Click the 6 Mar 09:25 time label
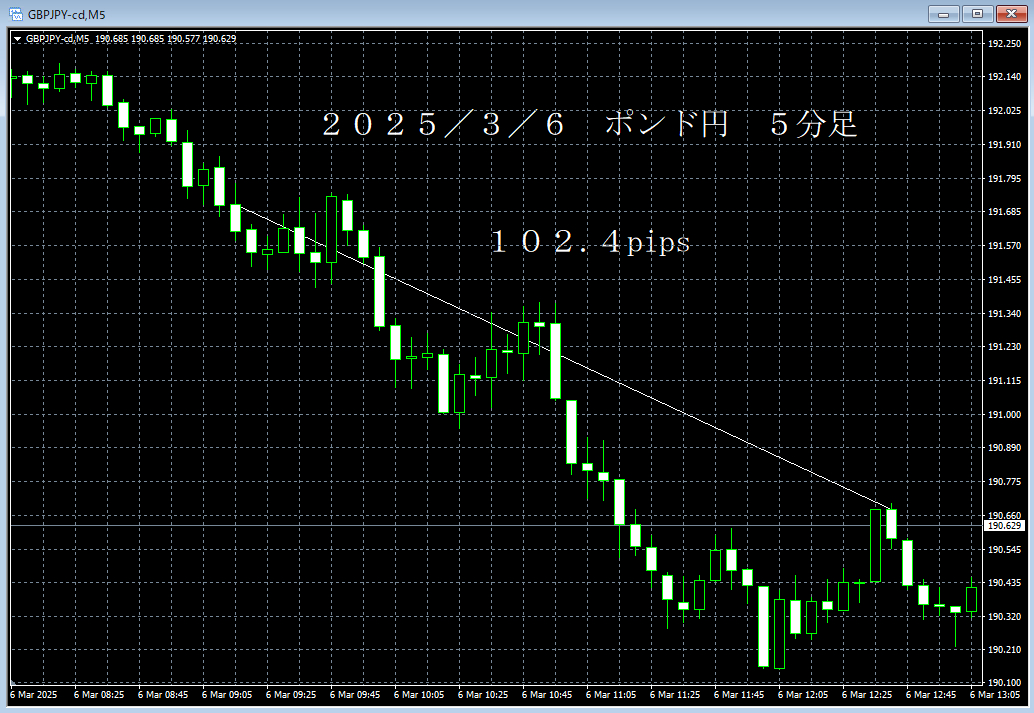The width and height of the screenshot is (1034, 713). [x=291, y=695]
